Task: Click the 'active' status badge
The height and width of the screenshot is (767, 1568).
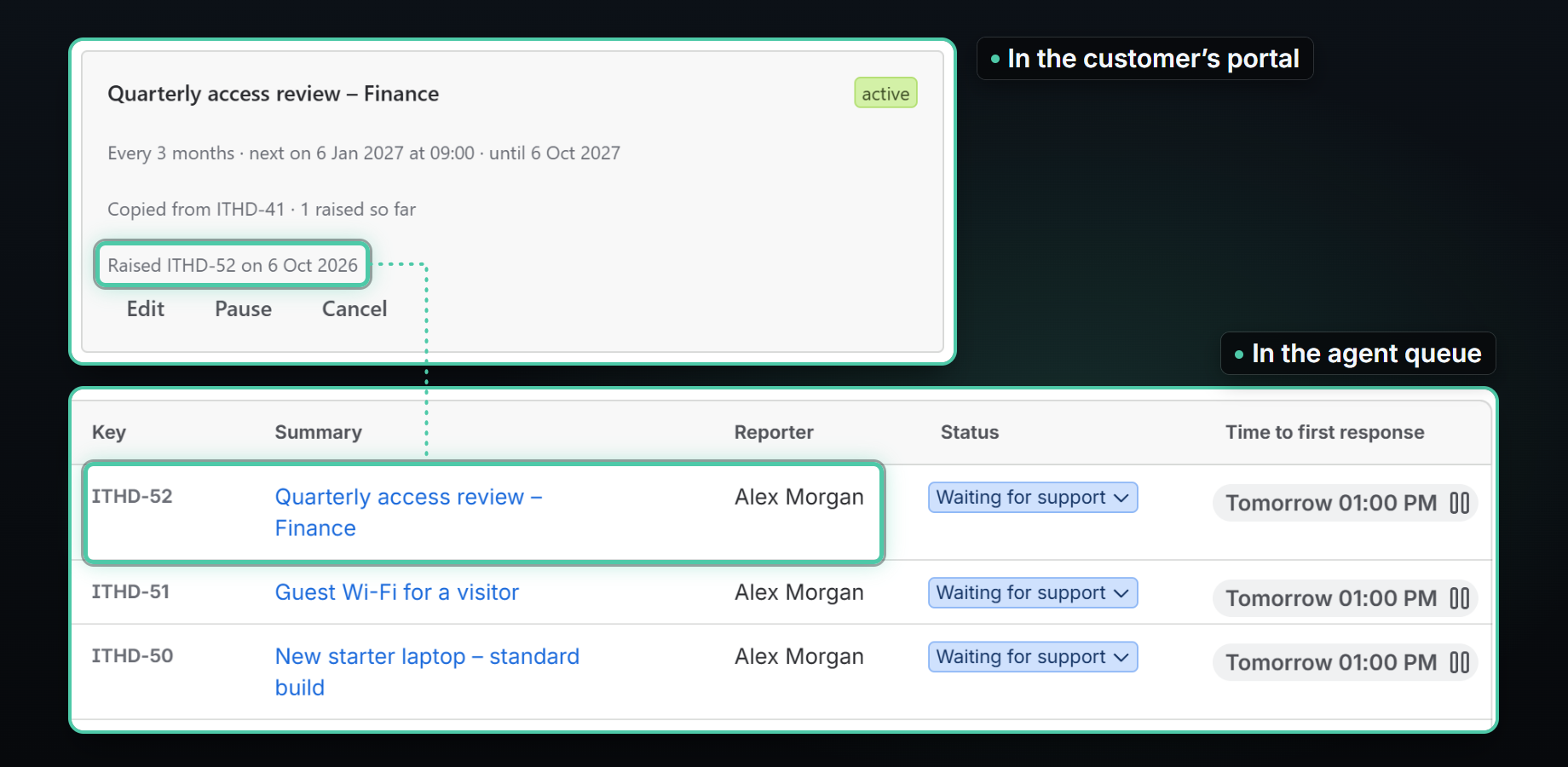Action: (x=885, y=94)
